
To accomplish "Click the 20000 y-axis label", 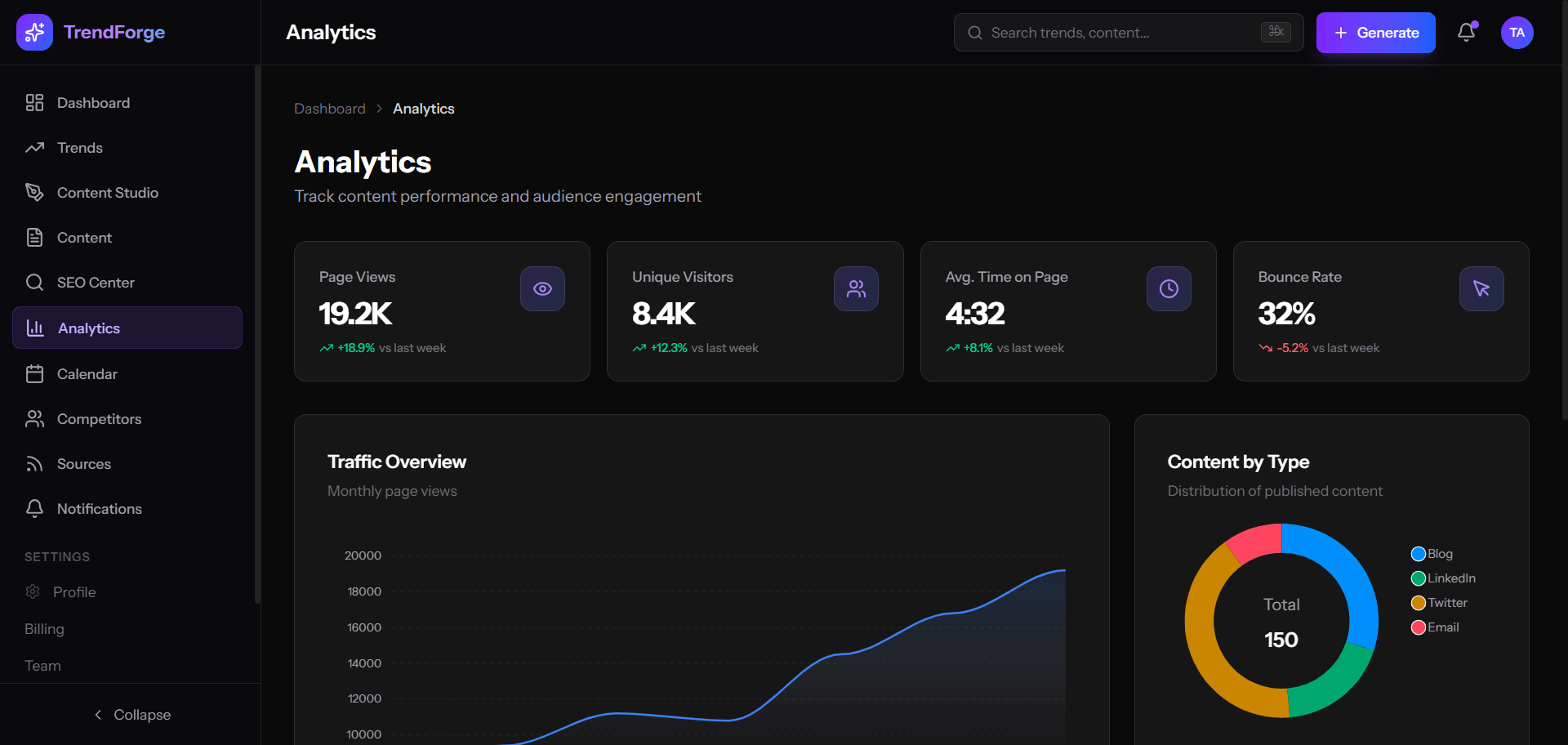I will click(363, 555).
